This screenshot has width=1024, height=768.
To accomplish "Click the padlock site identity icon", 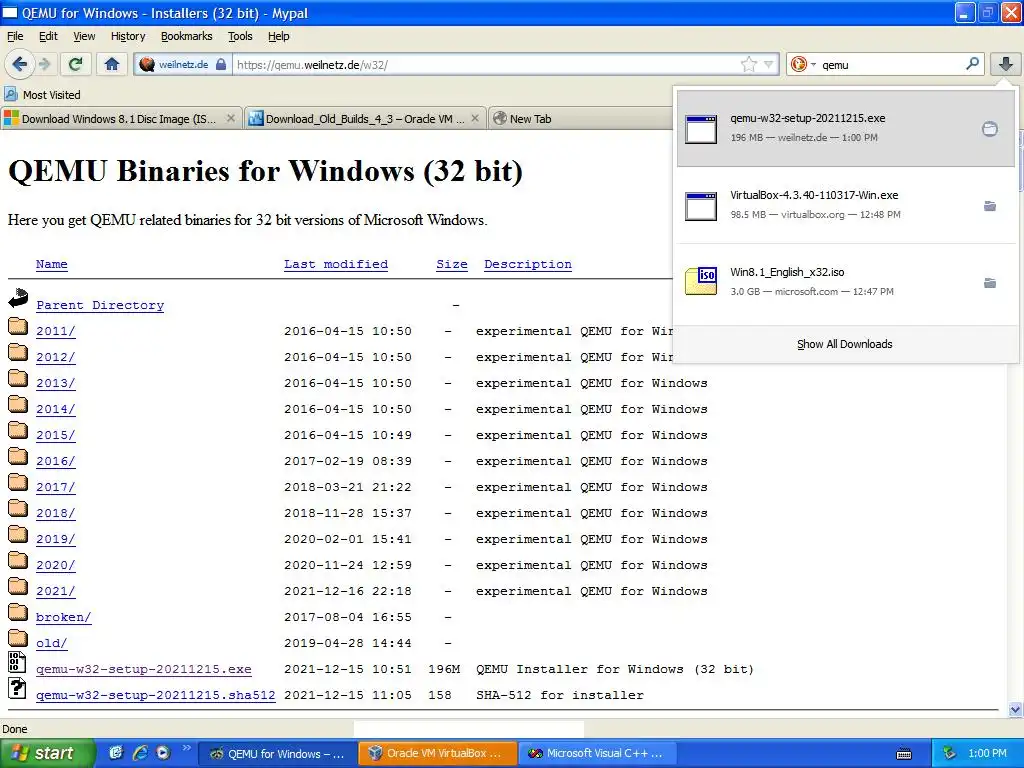I will [221, 64].
